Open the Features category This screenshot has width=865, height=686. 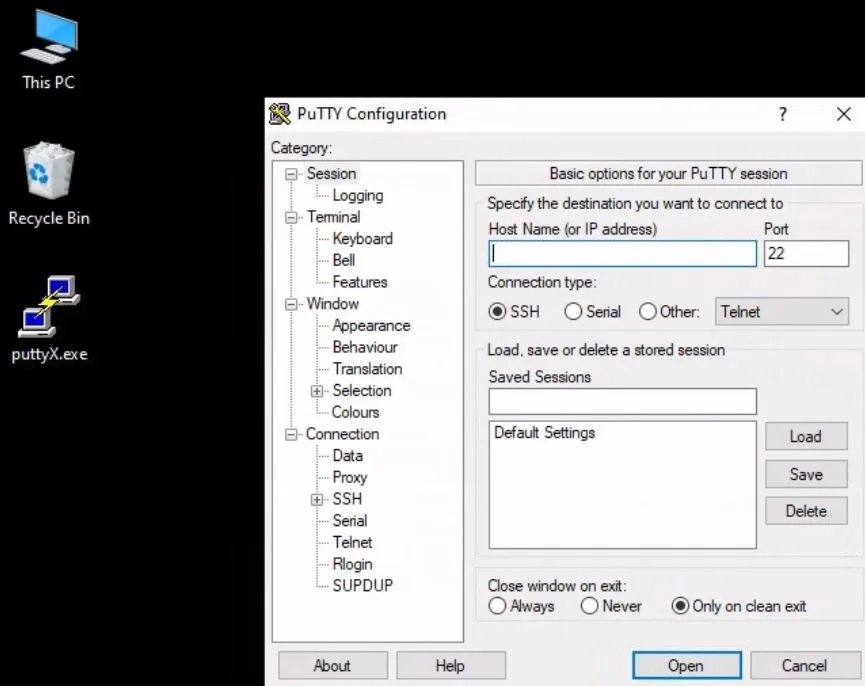[x=360, y=282]
